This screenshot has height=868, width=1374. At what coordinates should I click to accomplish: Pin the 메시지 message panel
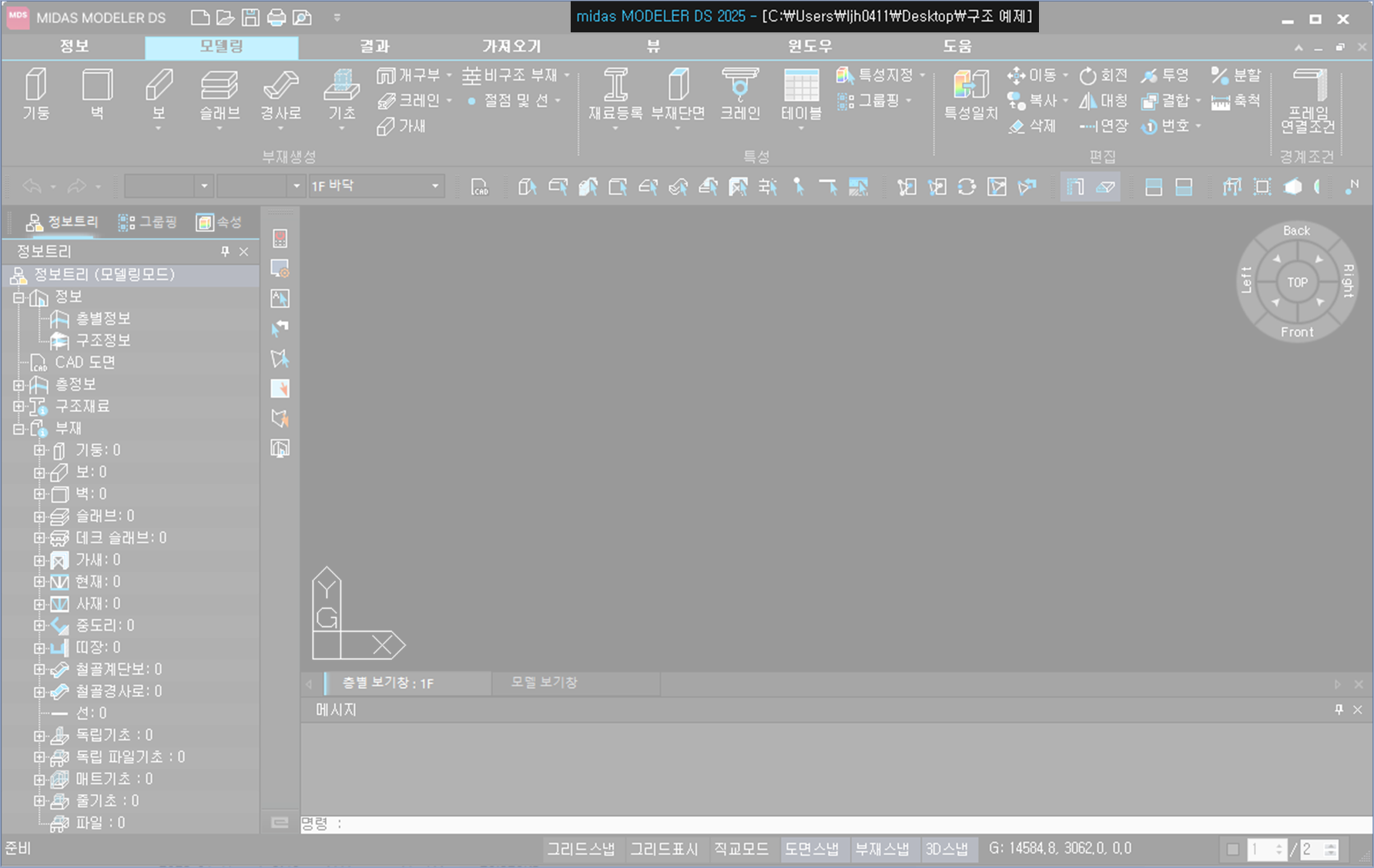point(1339,709)
